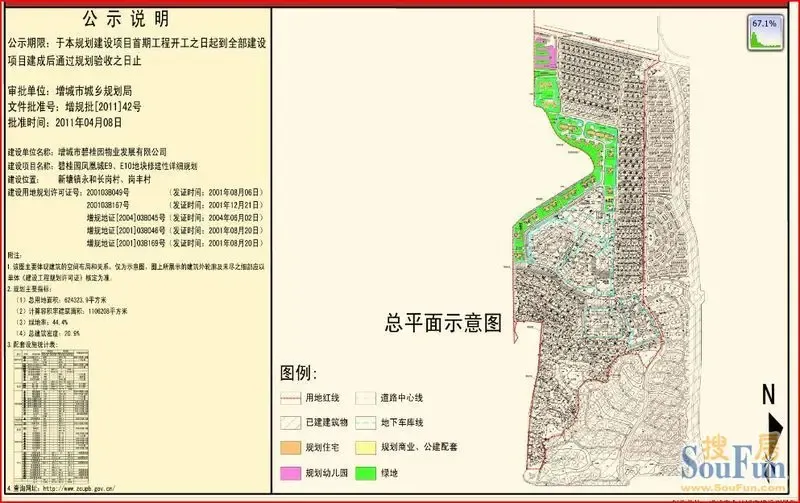The width and height of the screenshot is (800, 503).
Task: Click the 总平面示意图 map title
Action: coord(443,324)
